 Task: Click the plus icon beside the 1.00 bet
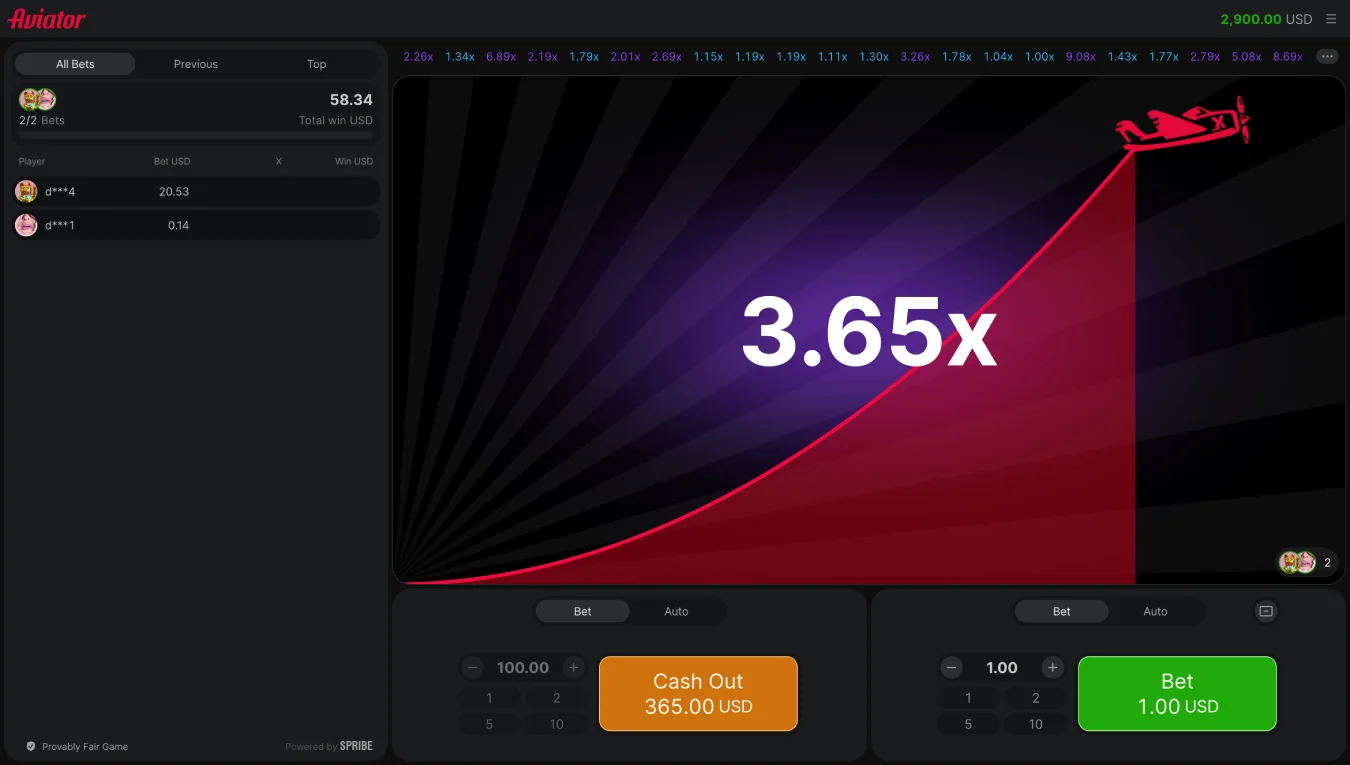click(x=1052, y=668)
